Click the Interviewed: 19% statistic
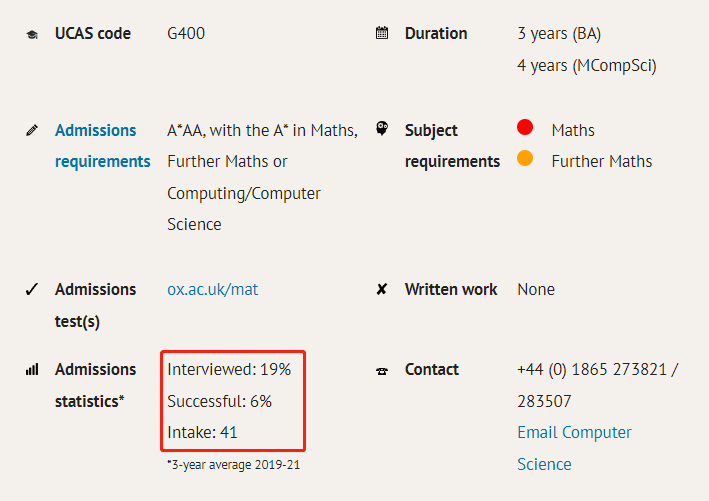This screenshot has height=501, width=709. [x=229, y=369]
